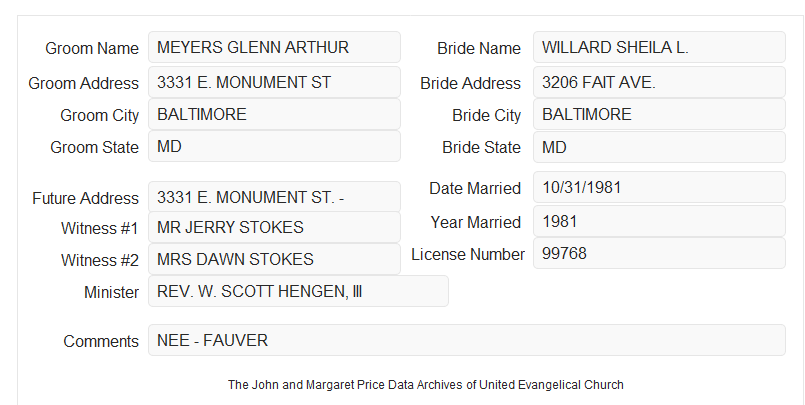Screen dimensions: 805x405
Task: Select the Future Address text field
Action: click(274, 197)
